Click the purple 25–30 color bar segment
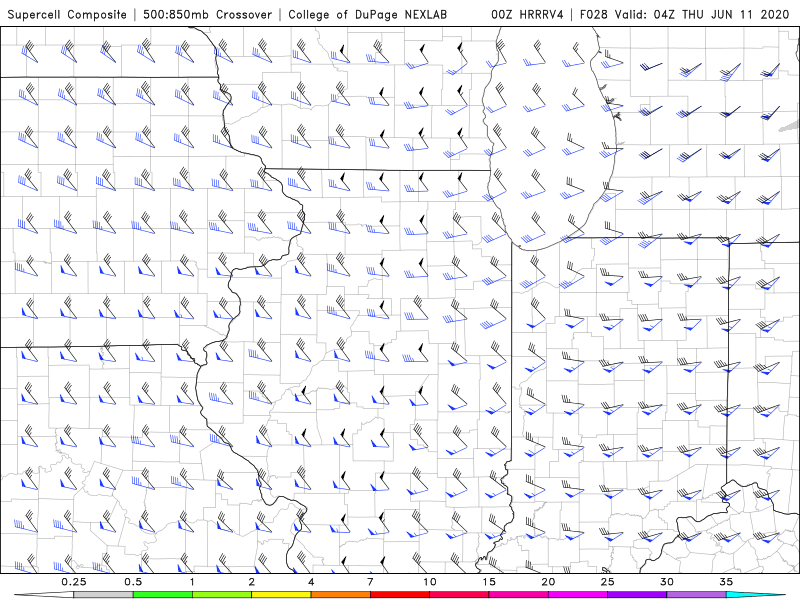800x600 pixels. [x=637, y=595]
